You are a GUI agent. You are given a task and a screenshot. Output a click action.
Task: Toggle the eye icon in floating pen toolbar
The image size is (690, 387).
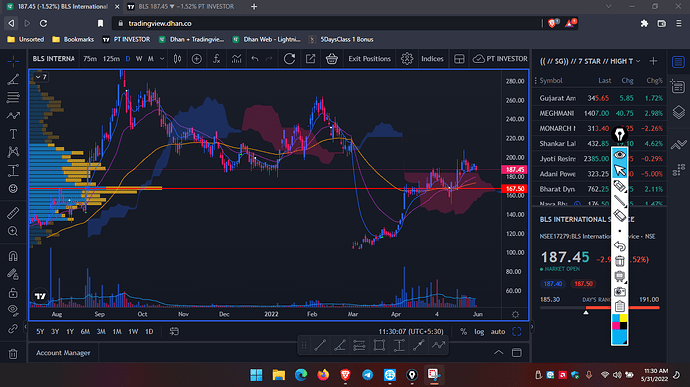click(x=620, y=155)
